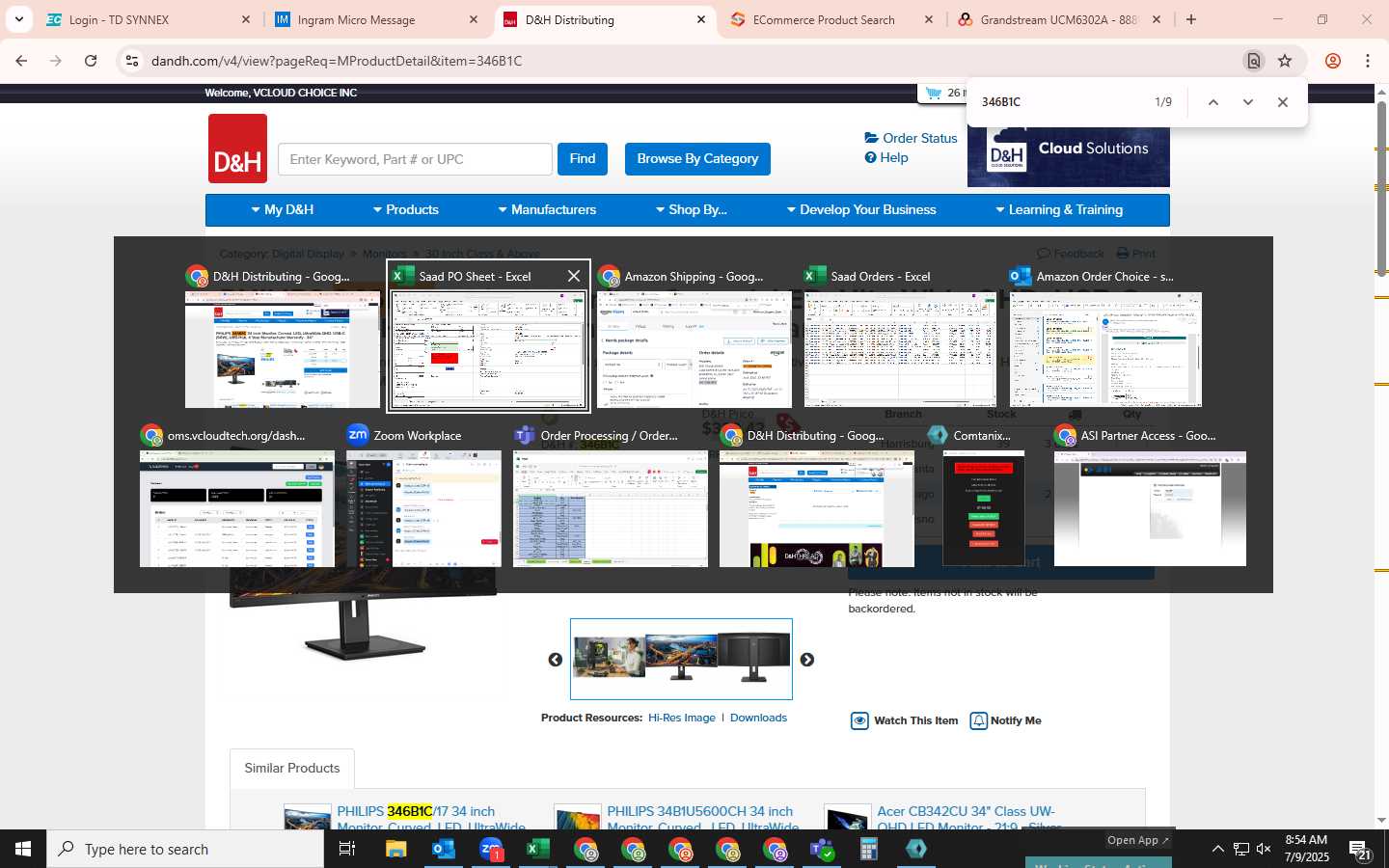The image size is (1389, 868).
Task: Open the Windows Start menu
Action: tap(23, 849)
